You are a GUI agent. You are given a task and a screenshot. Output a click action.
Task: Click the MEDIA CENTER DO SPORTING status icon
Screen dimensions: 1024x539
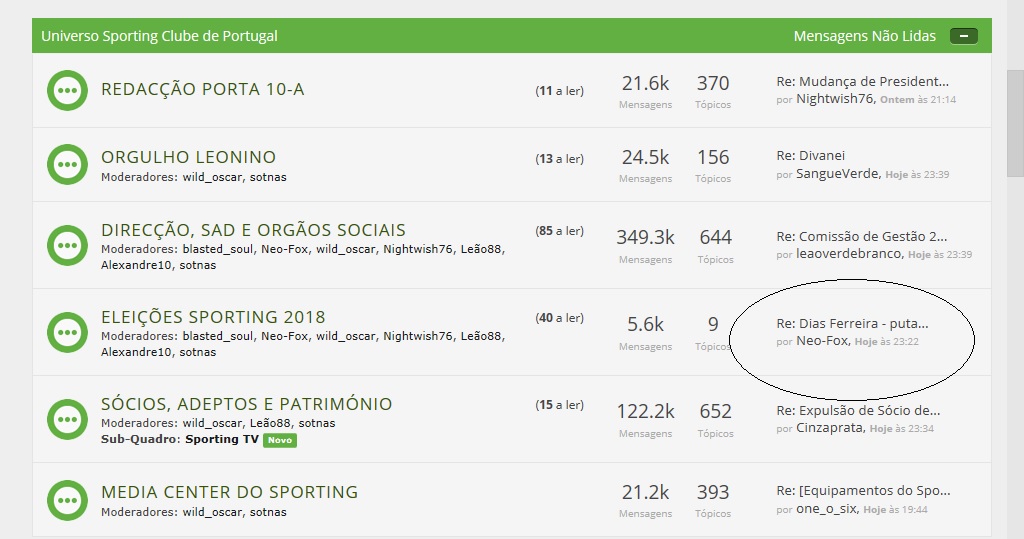[67, 500]
